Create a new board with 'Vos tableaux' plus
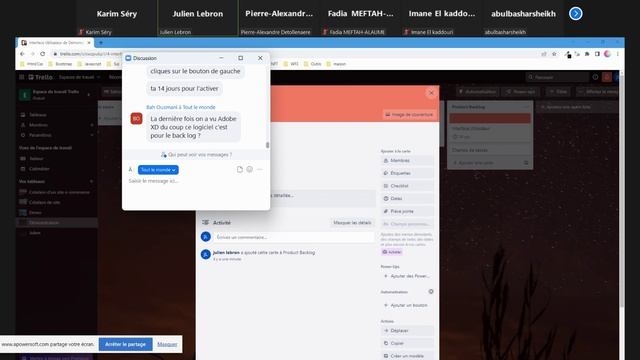640x360 pixels. point(91,181)
